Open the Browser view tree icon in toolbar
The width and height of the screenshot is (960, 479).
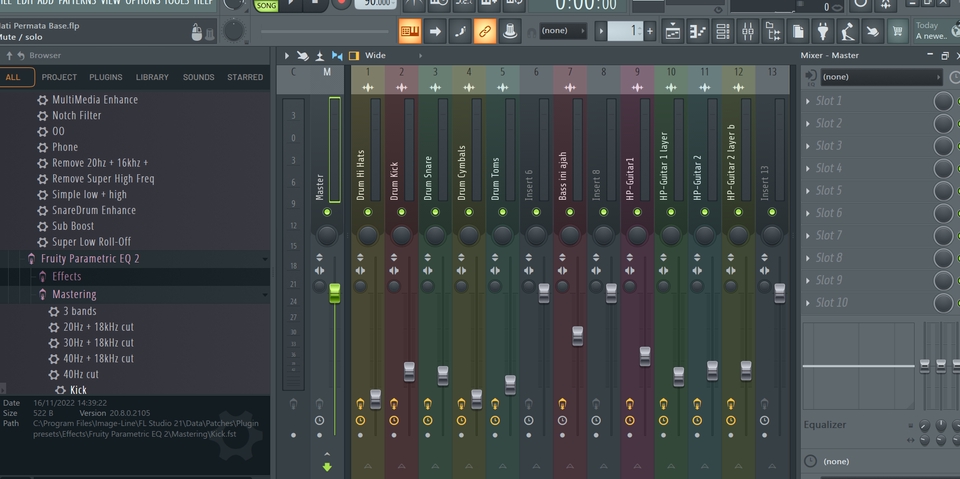[x=773, y=31]
